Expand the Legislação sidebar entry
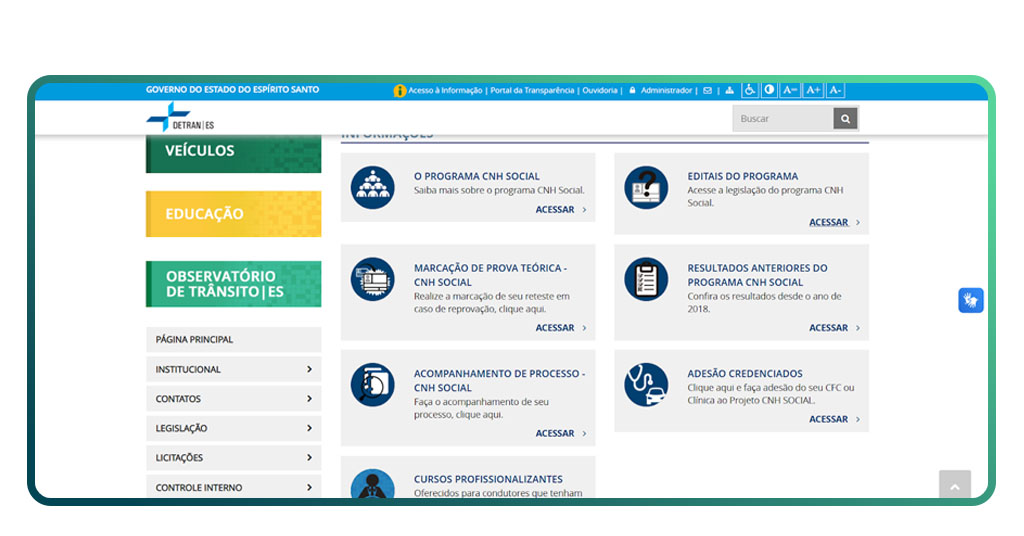The image size is (1024, 536). point(233,428)
